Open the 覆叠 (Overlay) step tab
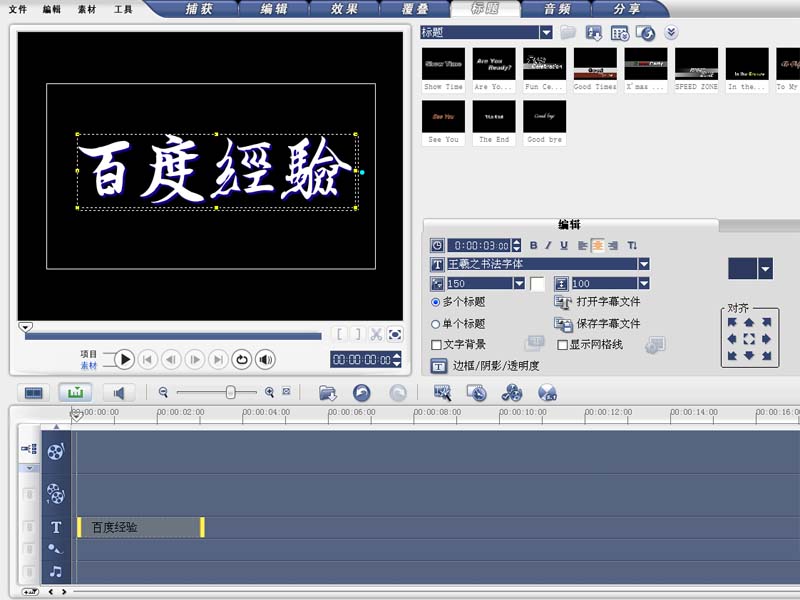Viewport: 800px width, 600px height. coord(414,9)
